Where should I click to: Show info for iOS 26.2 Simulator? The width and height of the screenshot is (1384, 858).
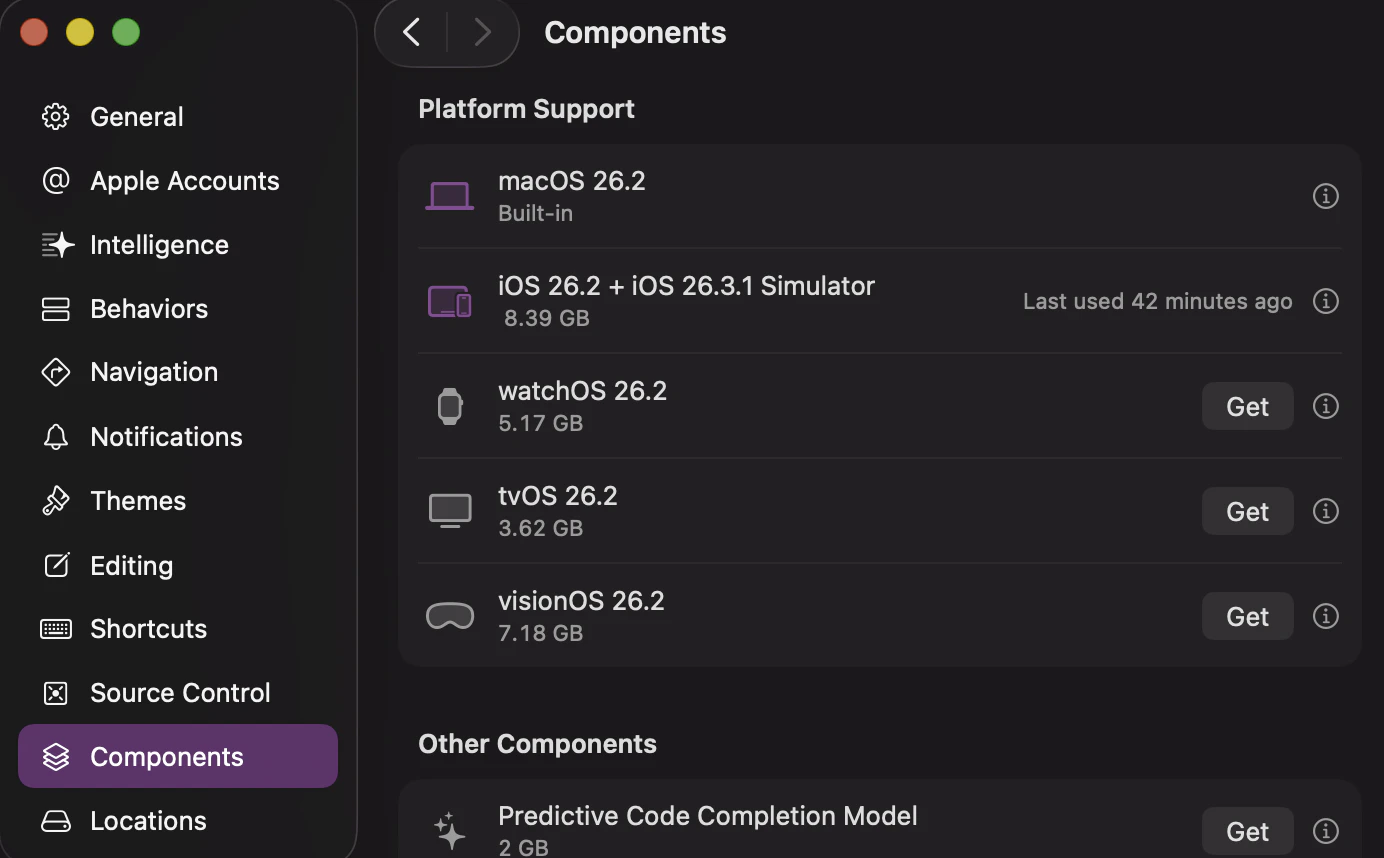[x=1326, y=301]
